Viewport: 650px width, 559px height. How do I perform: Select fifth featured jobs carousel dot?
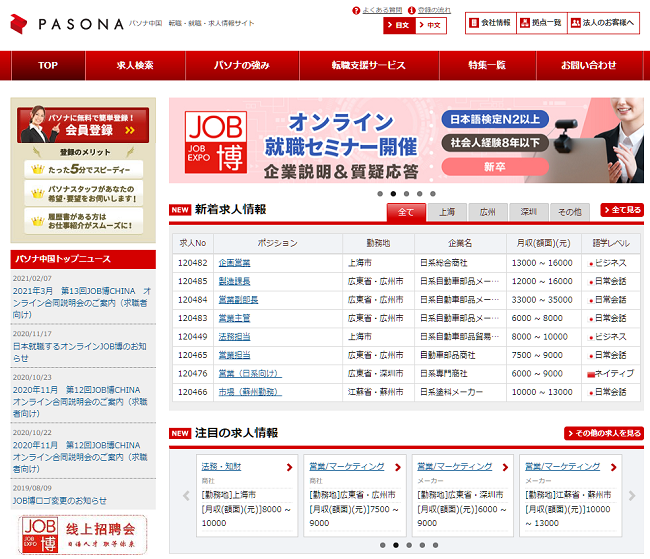[435, 545]
